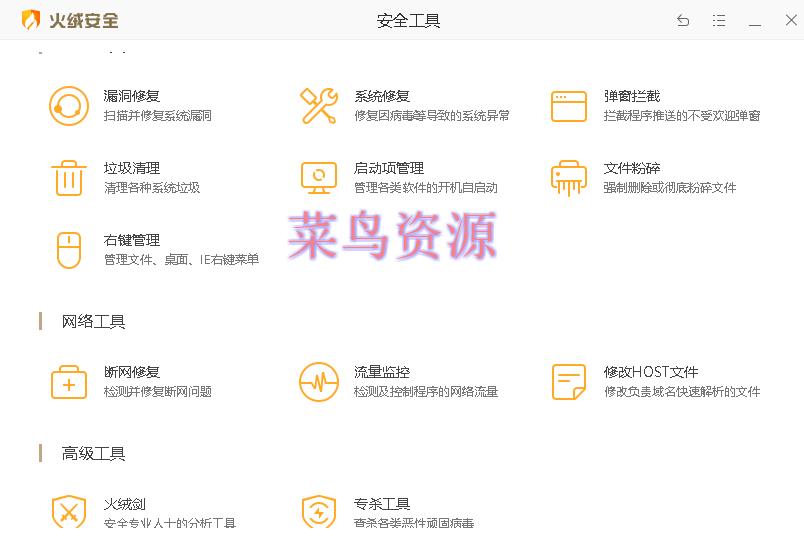This screenshot has width=804, height=536.
Task: Select the 火绒剑 title text
Action: point(125,504)
